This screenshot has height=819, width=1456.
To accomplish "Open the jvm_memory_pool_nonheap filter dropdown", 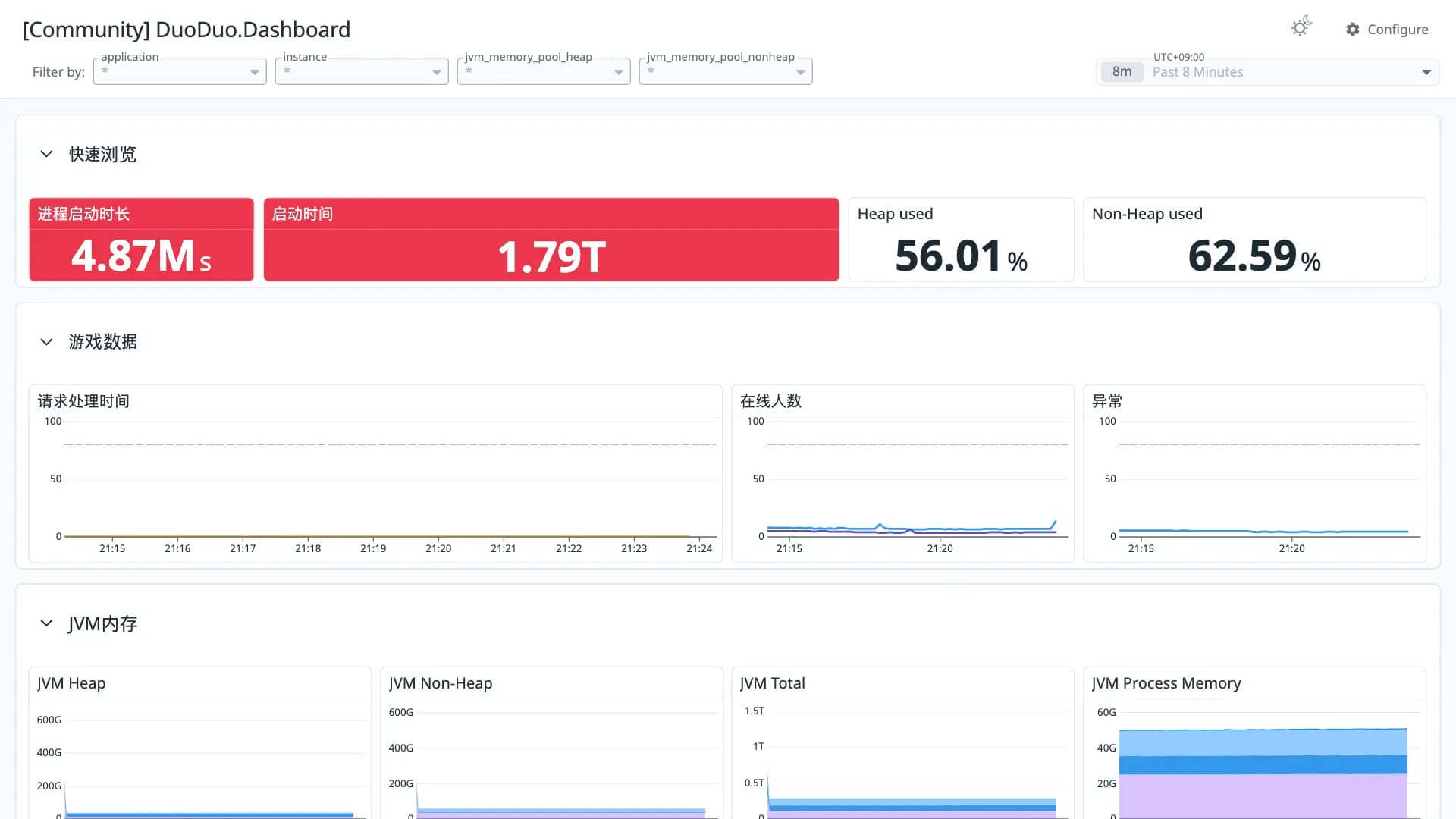I will pyautogui.click(x=726, y=71).
